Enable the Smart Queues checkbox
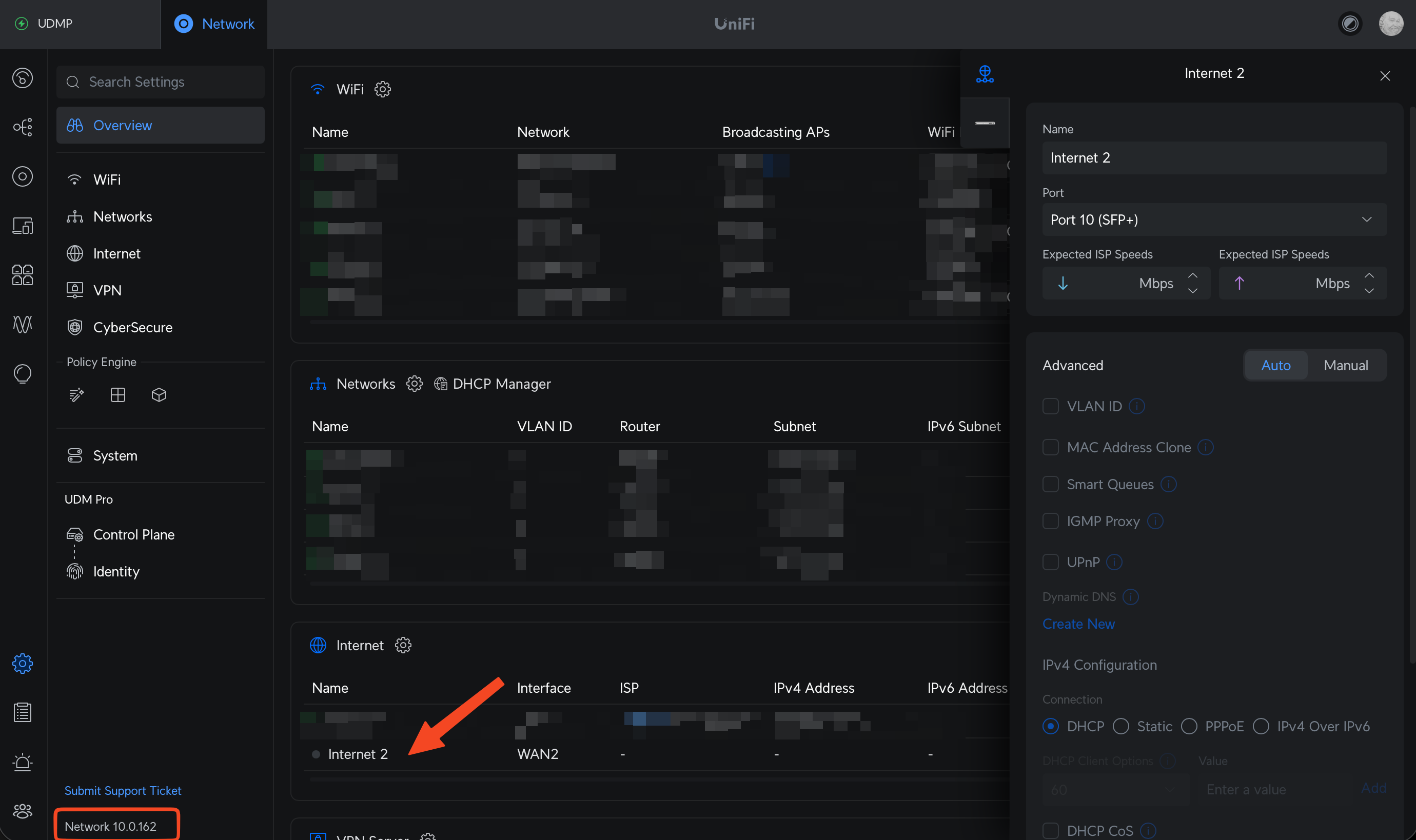The width and height of the screenshot is (1416, 840). click(1050, 485)
